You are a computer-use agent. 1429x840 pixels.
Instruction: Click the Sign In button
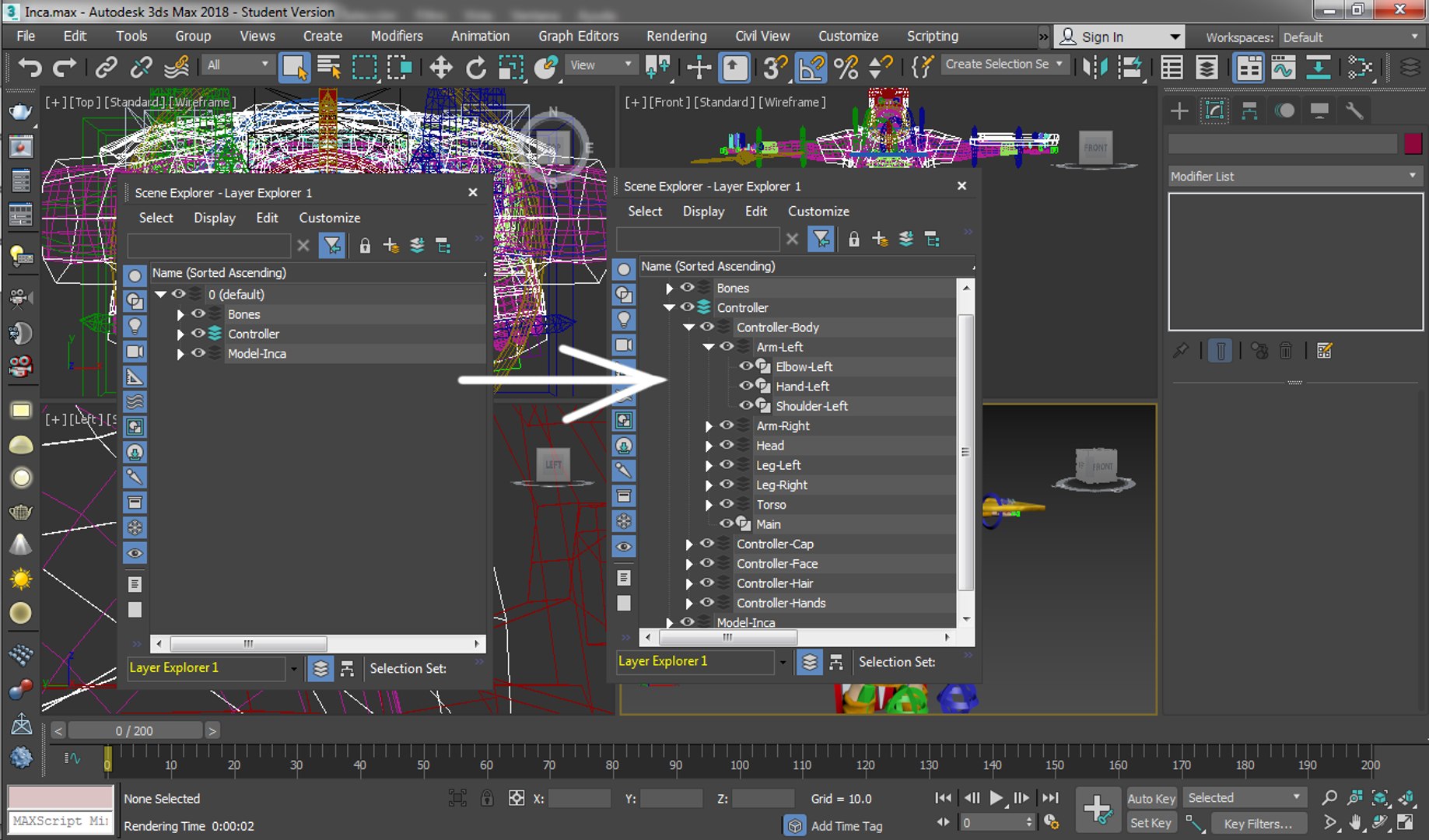click(x=1119, y=37)
